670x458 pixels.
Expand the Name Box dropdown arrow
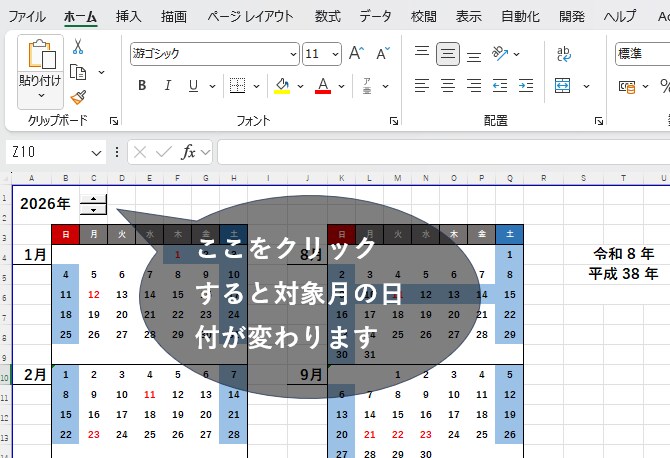97,153
